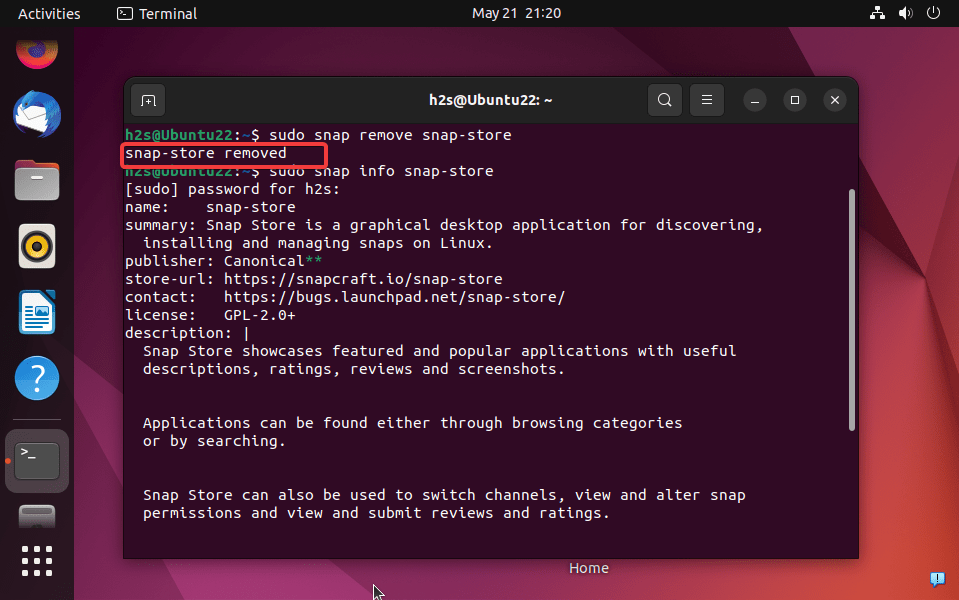
Task: Launch Thunderbird Mail from the dock
Action: click(x=37, y=114)
